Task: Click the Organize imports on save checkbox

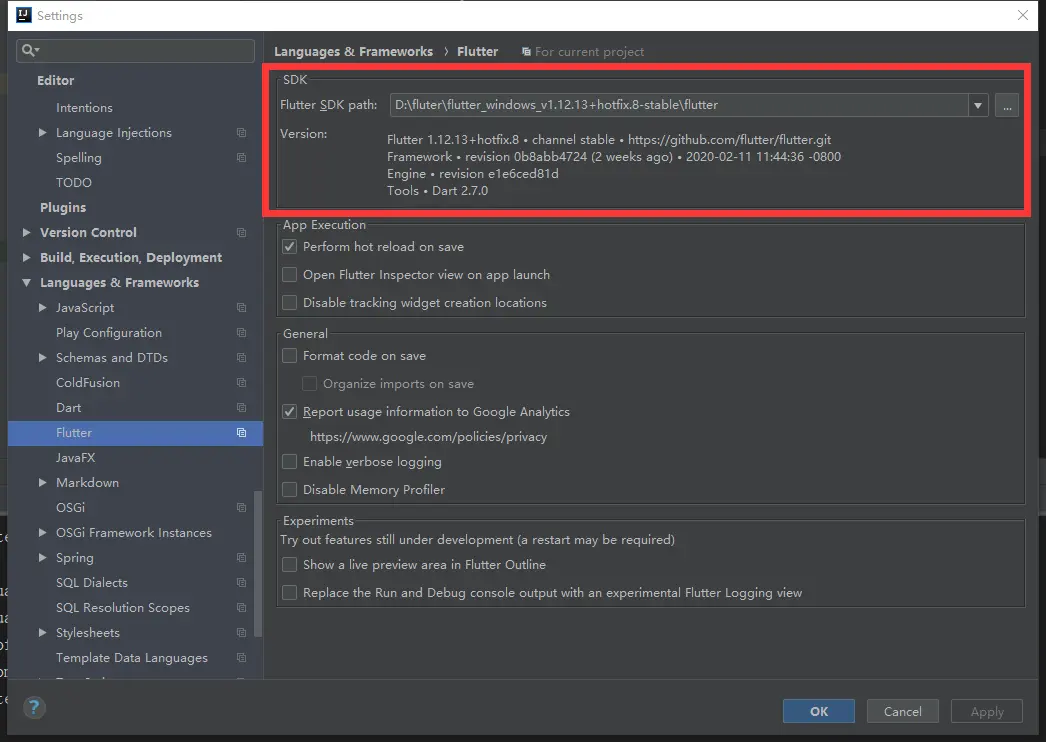Action: [310, 384]
